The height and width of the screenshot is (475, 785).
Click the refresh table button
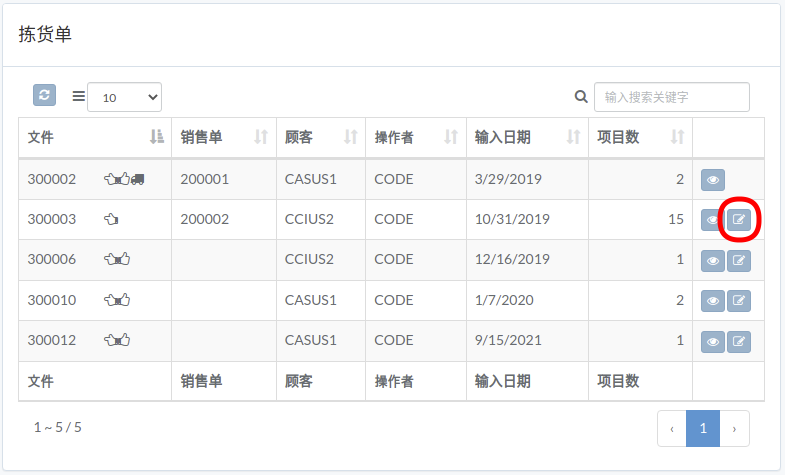tap(44, 95)
